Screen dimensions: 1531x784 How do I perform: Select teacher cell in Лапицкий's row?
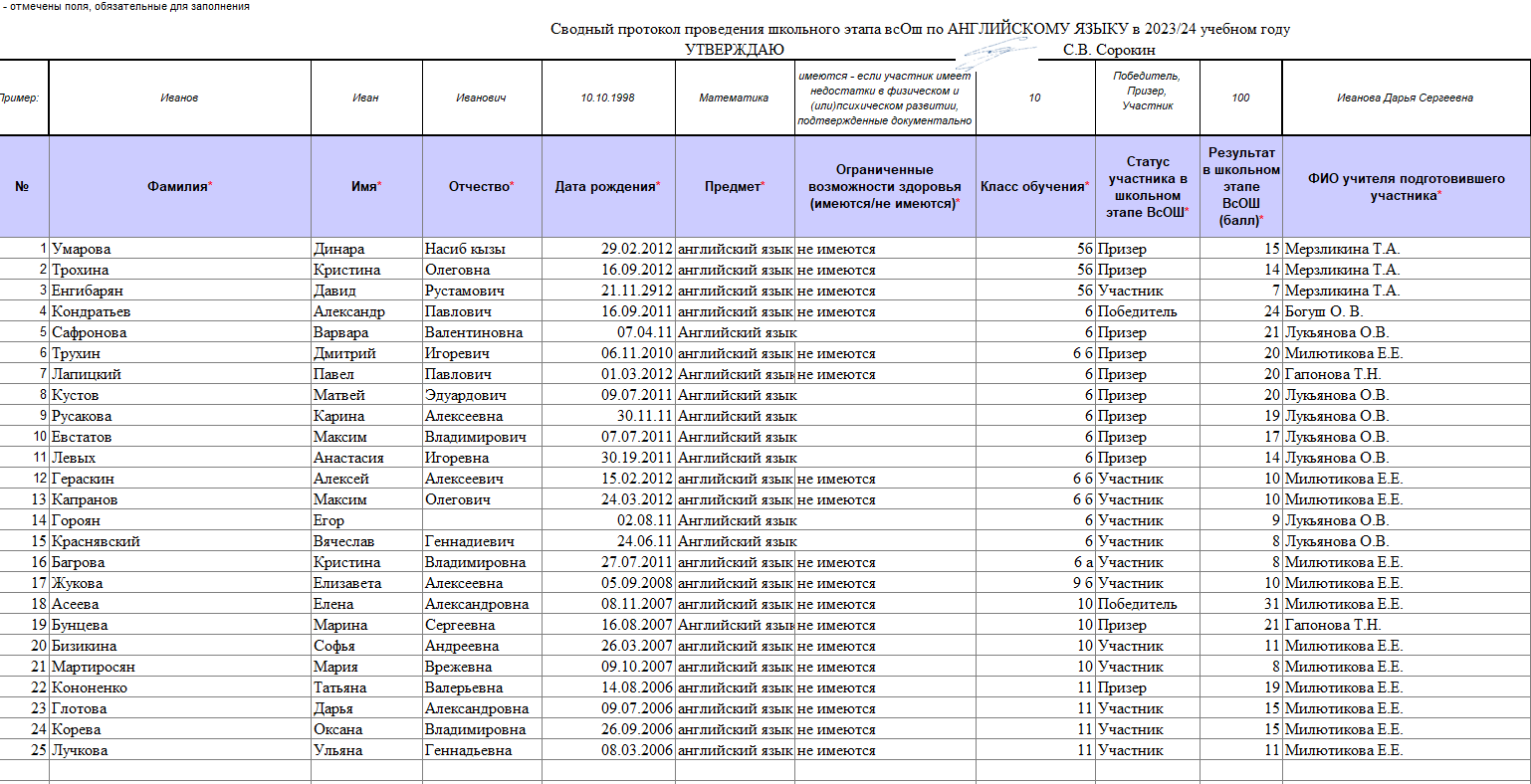(1407, 374)
